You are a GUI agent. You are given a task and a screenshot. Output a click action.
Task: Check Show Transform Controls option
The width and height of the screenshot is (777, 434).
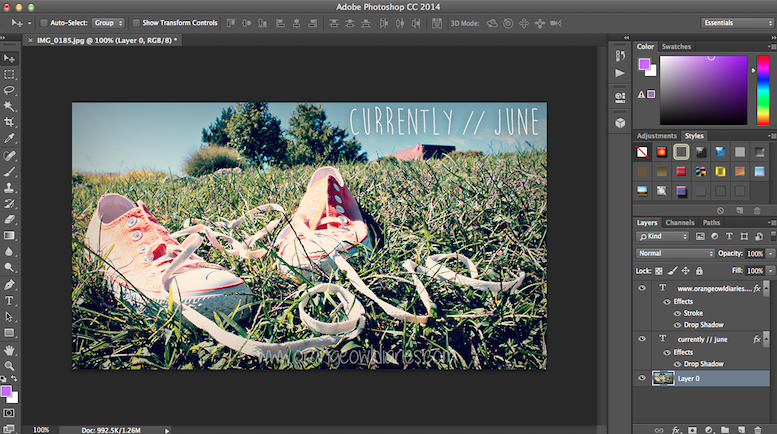coord(137,22)
